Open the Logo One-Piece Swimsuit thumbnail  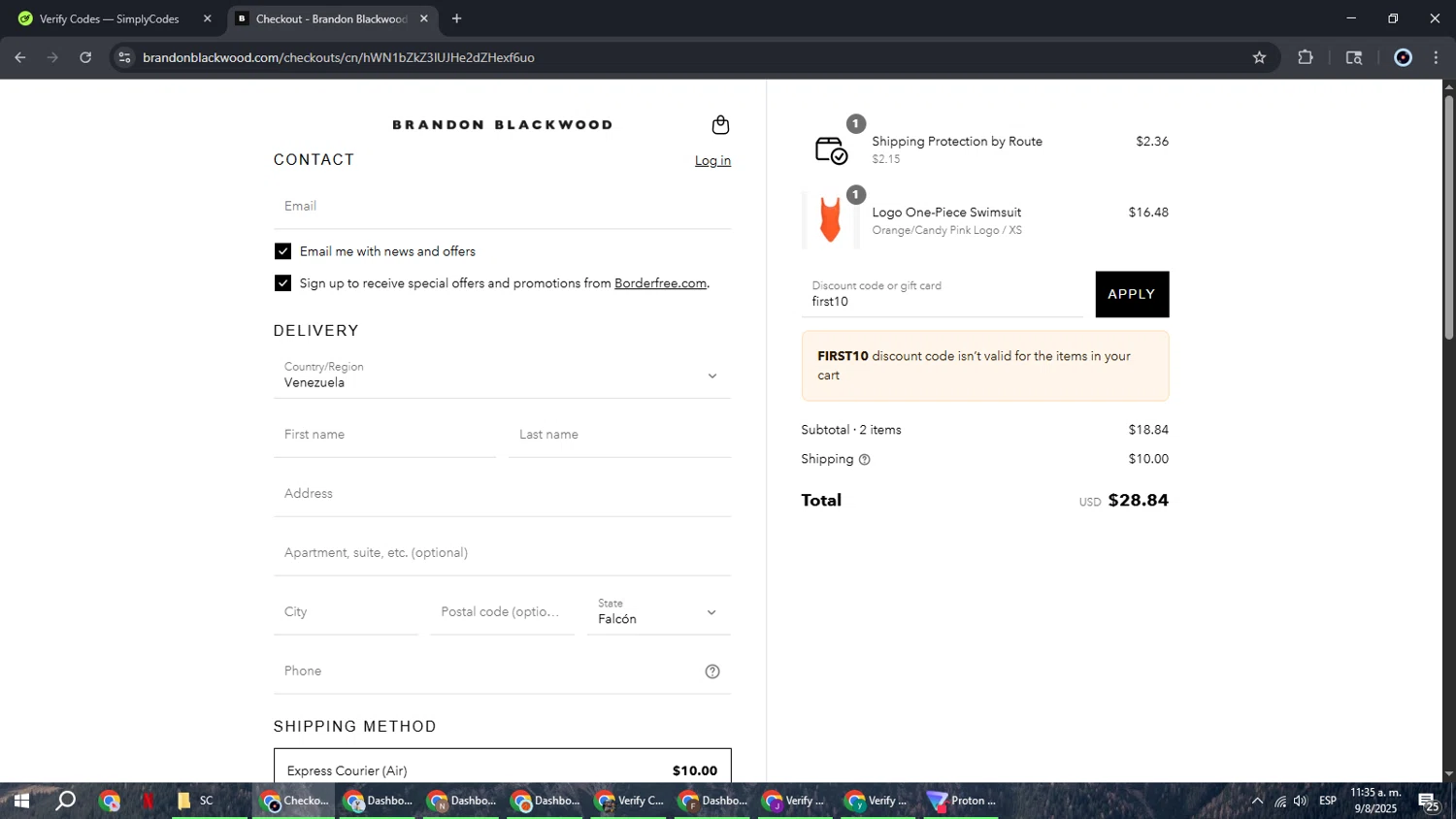point(830,220)
